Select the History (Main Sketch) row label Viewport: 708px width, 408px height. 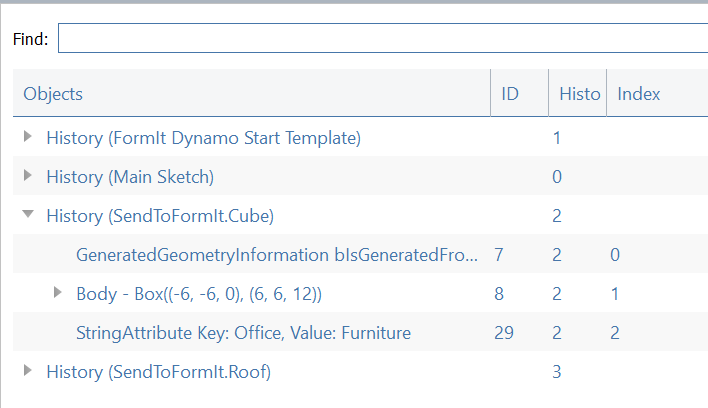[x=130, y=176]
